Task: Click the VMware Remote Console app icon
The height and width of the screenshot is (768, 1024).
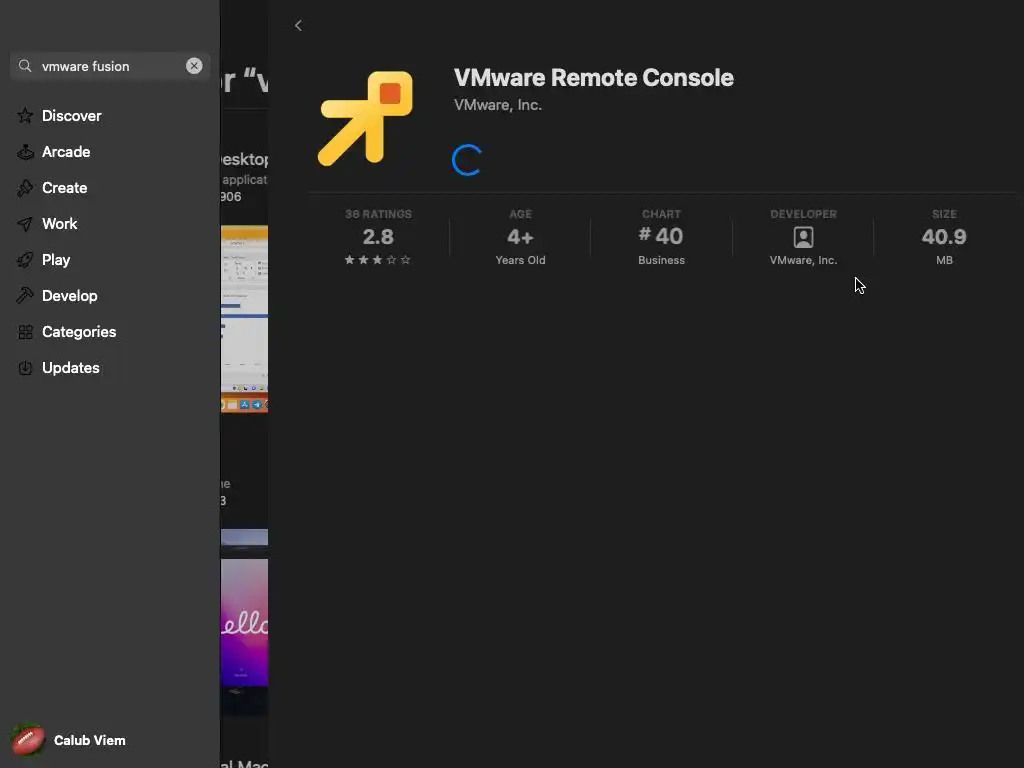Action: click(365, 118)
